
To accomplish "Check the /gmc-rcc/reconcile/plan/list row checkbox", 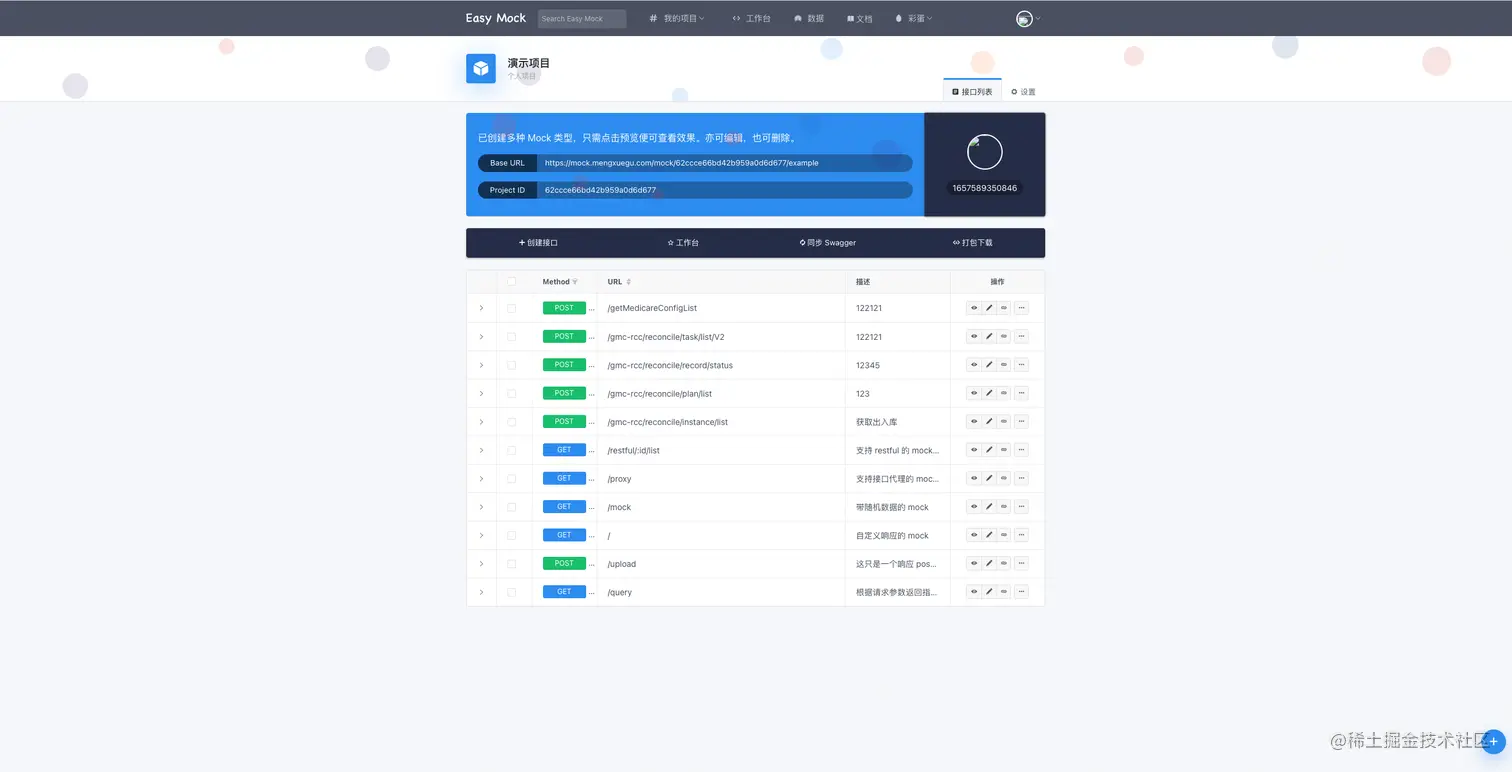I will click(x=512, y=393).
